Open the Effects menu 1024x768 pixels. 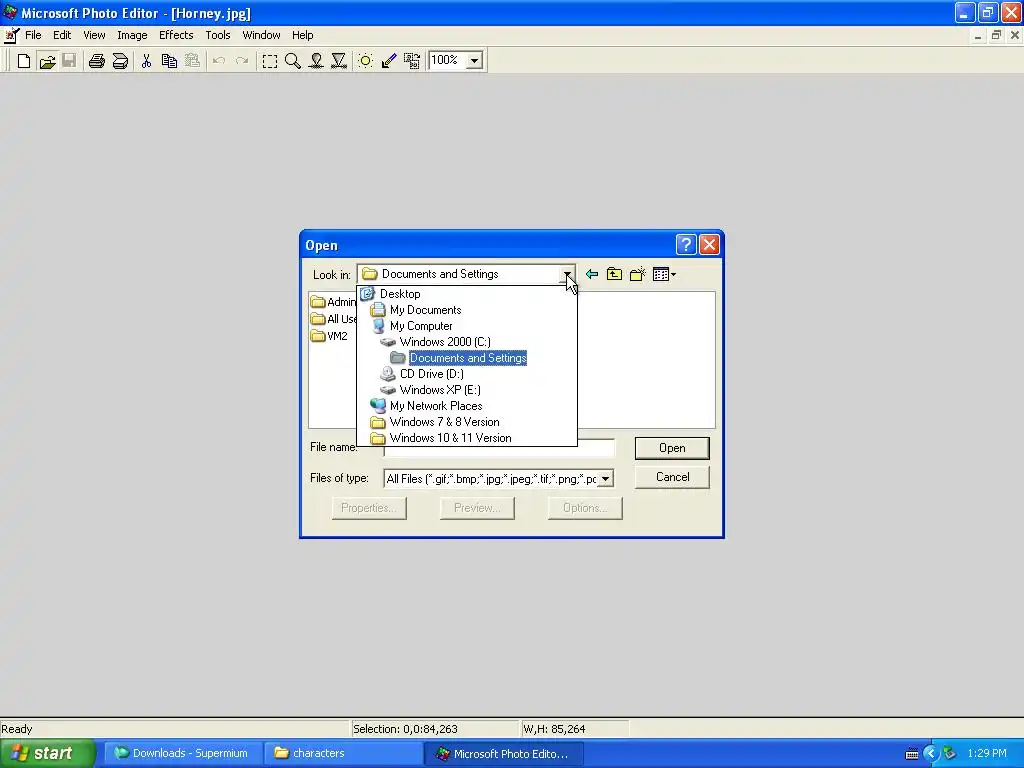click(x=176, y=35)
